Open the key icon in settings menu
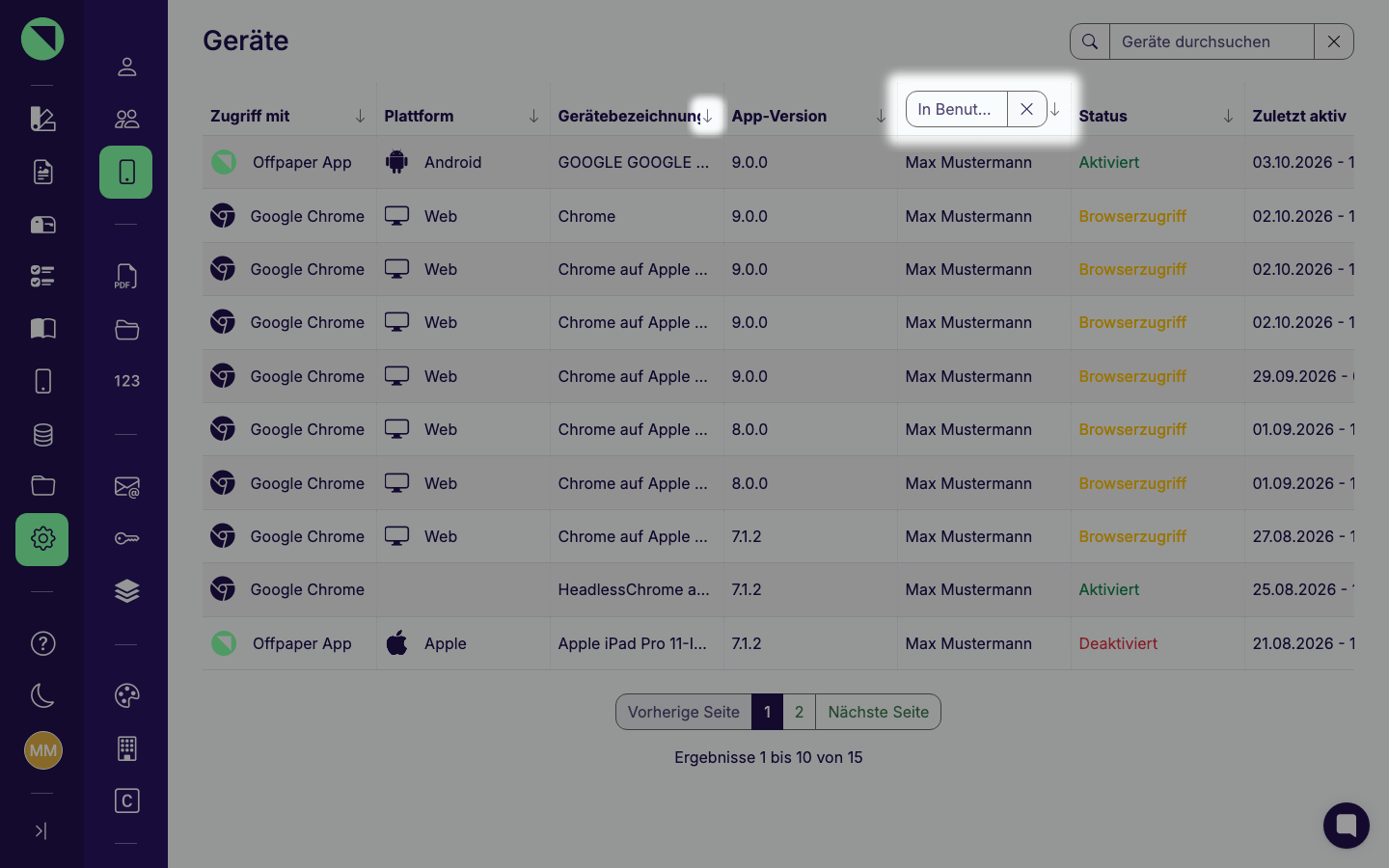 click(126, 538)
